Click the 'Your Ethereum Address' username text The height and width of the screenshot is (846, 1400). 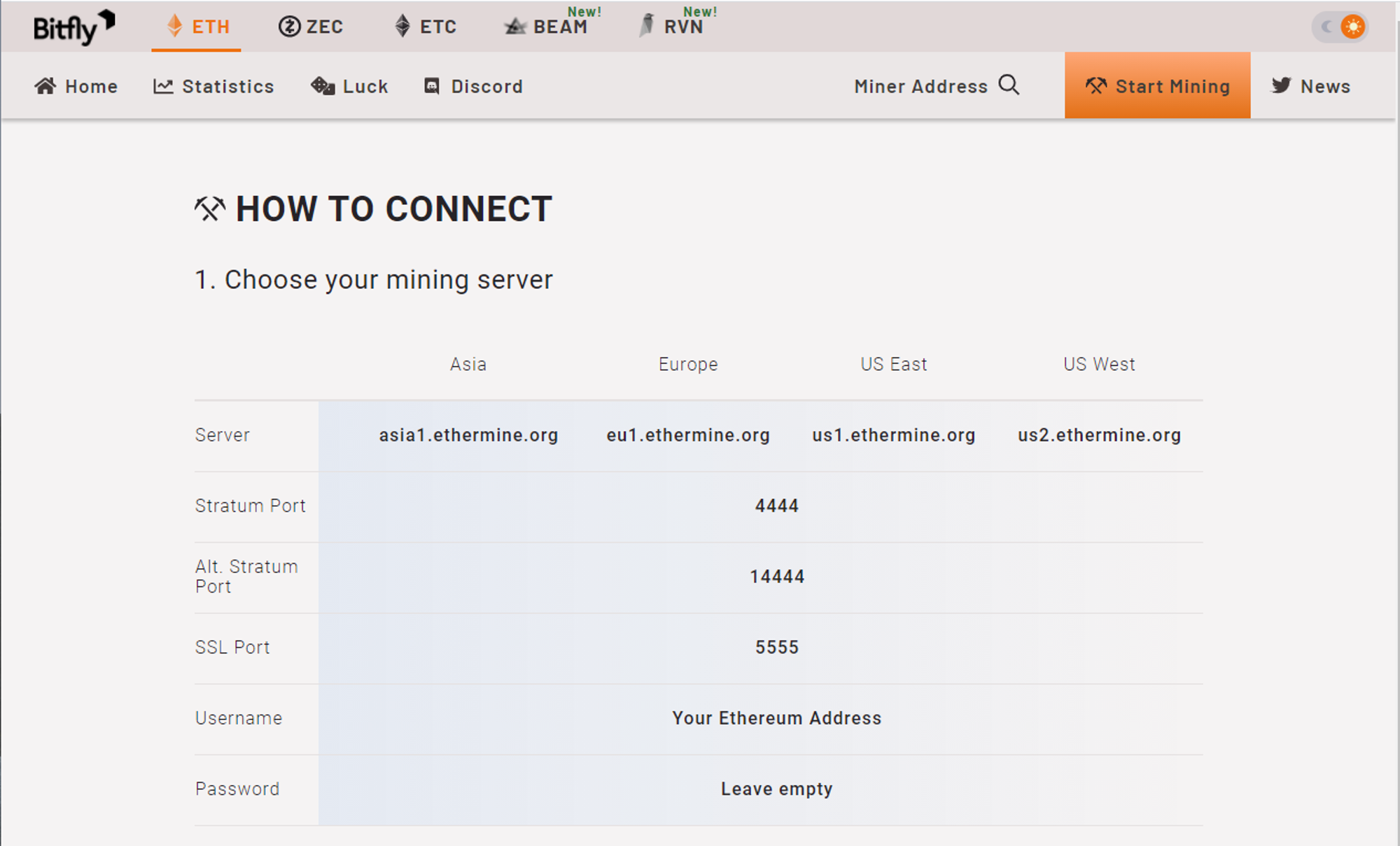(x=777, y=718)
